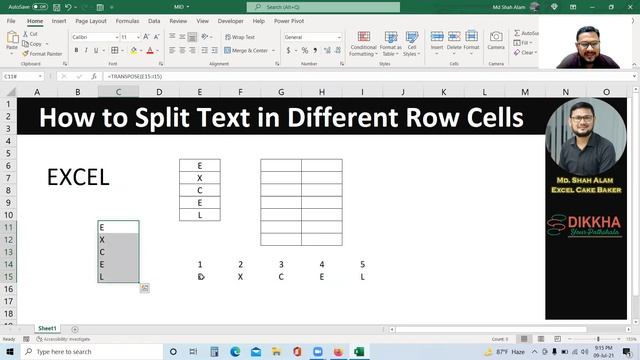The image size is (640, 360).
Task: Click the AutoSum sigma icon
Action: 517,33
